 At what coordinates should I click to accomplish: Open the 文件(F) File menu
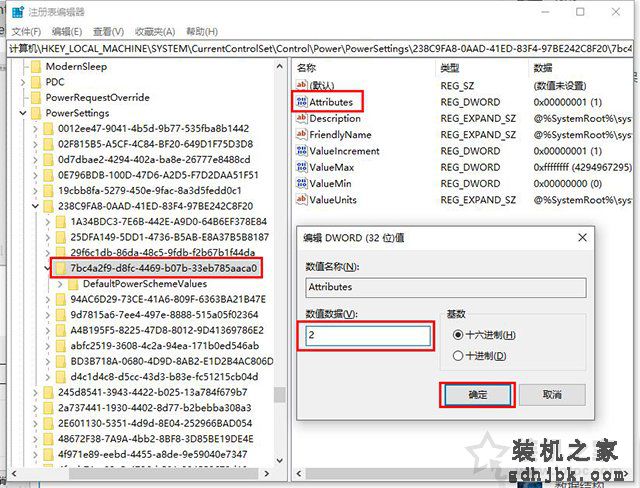(26, 31)
